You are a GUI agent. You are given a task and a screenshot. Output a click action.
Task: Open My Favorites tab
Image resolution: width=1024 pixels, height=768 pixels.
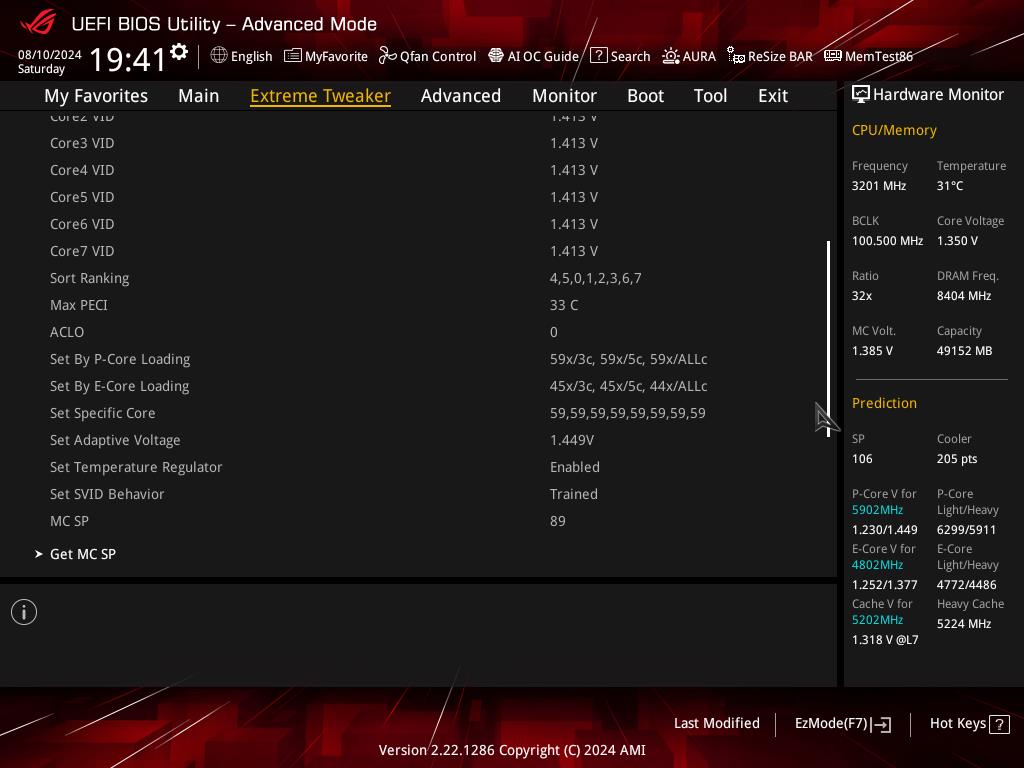point(96,96)
